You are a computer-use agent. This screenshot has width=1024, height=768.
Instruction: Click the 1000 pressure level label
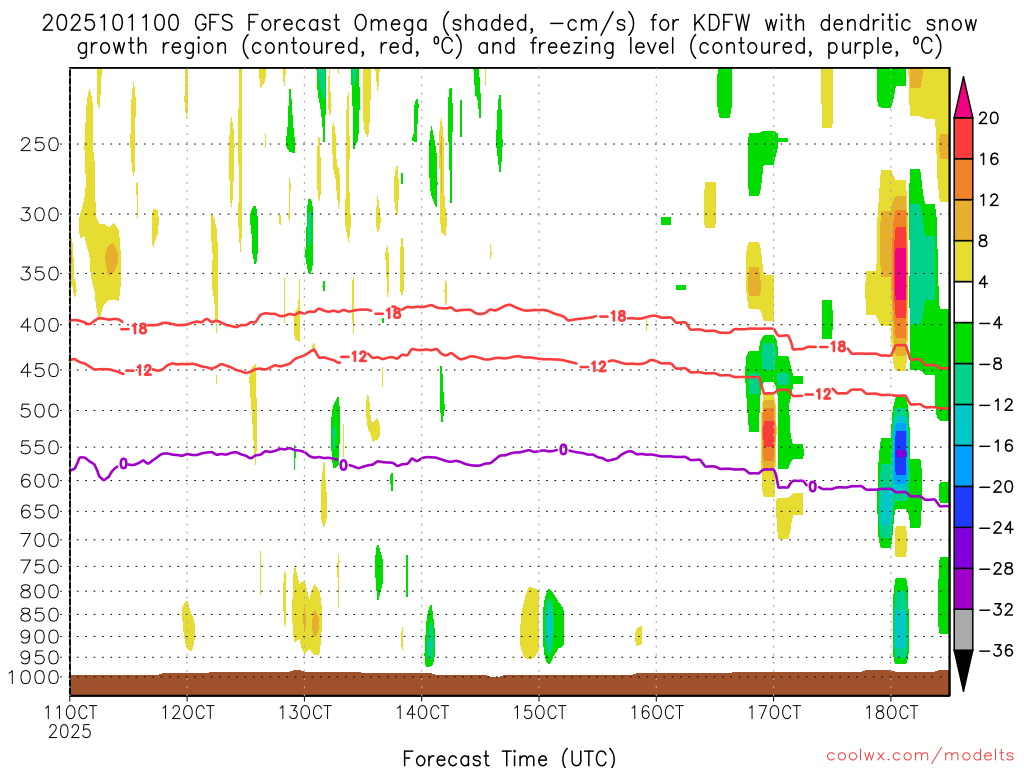[34, 677]
